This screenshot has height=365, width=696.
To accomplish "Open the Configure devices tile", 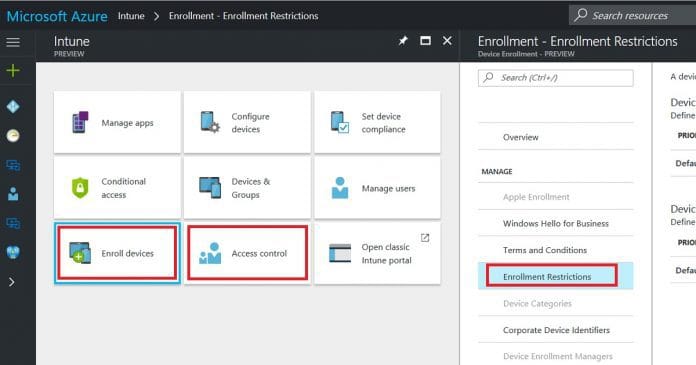I will (x=247, y=123).
